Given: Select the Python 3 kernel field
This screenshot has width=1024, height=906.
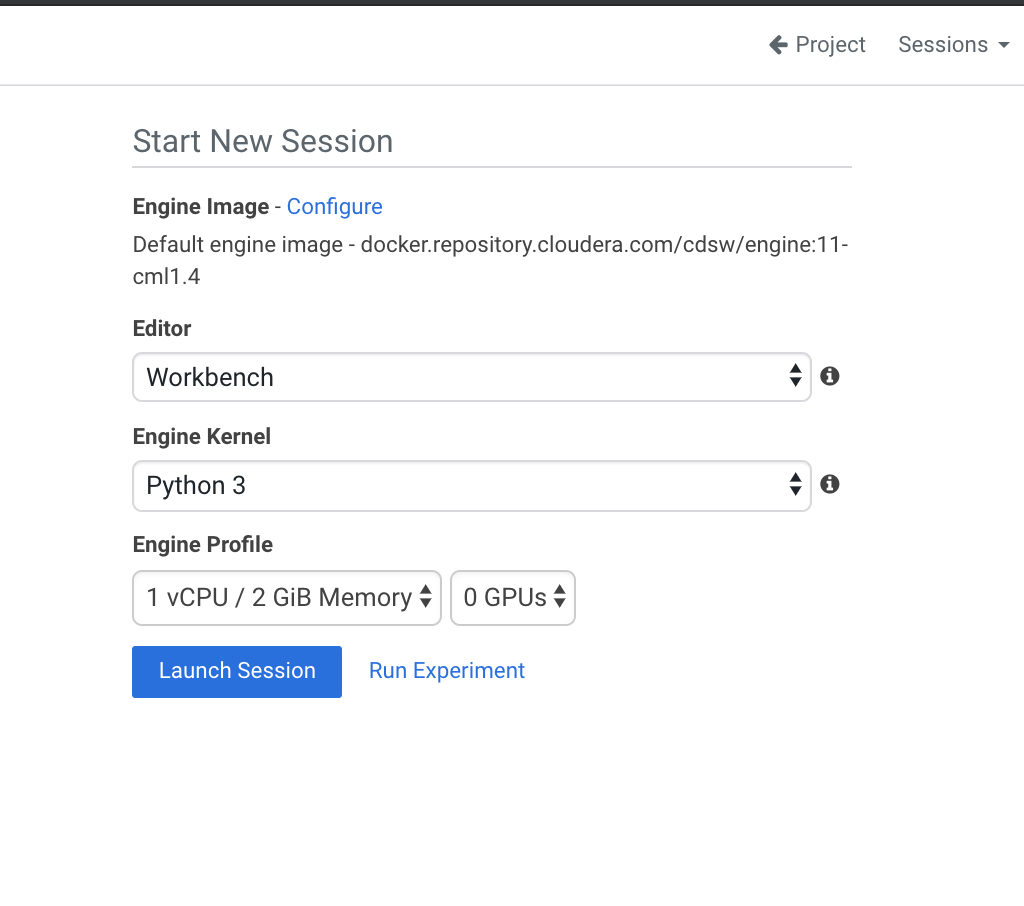Looking at the screenshot, I should (x=400, y=485).
